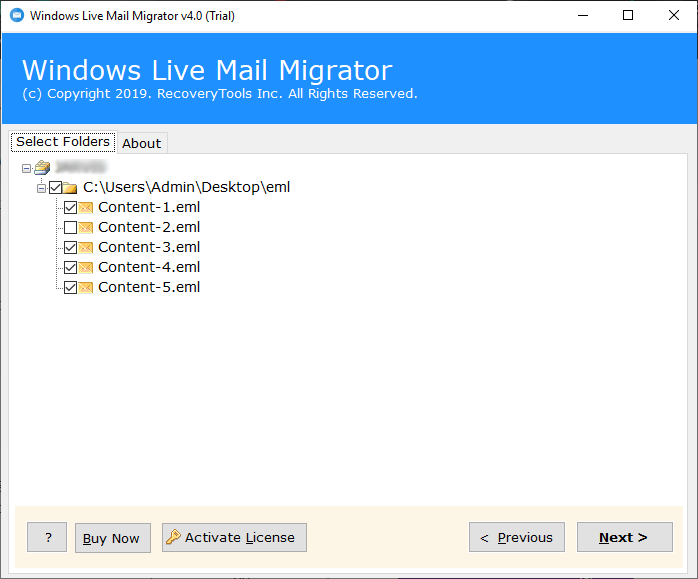Go back with the Previous button
The image size is (698, 579).
tap(517, 537)
